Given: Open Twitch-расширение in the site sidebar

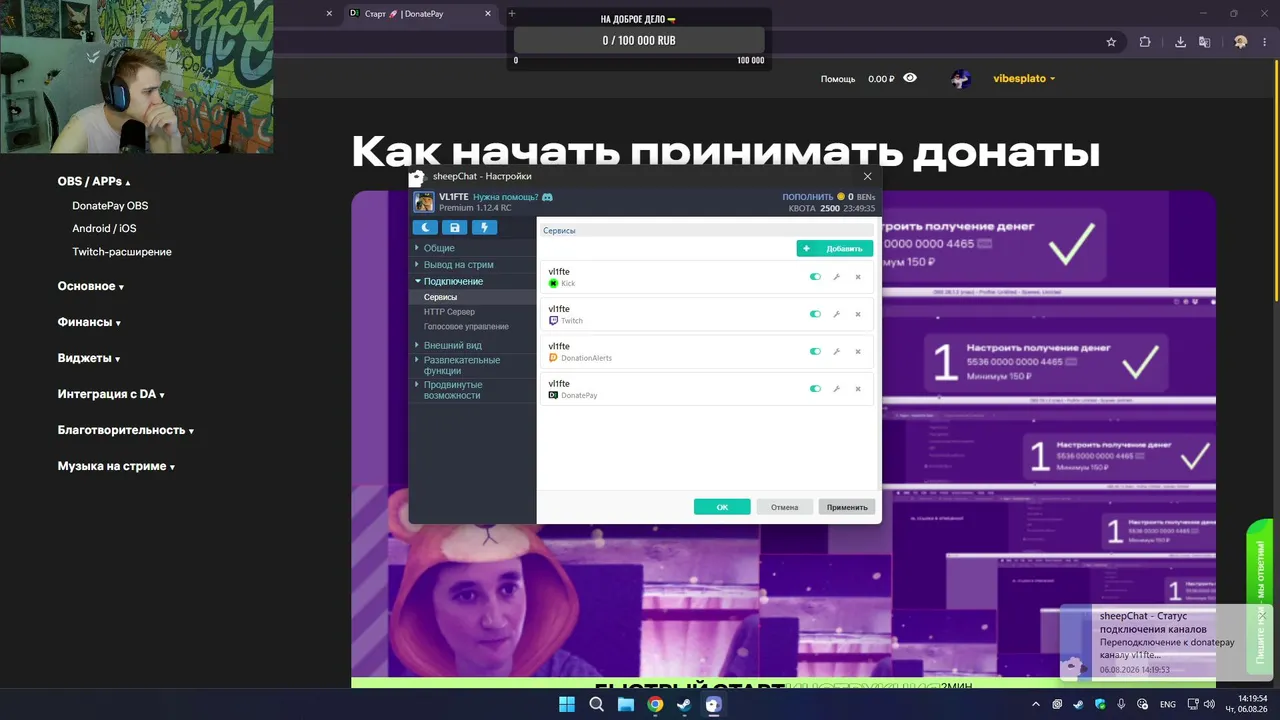Looking at the screenshot, I should coord(122,252).
